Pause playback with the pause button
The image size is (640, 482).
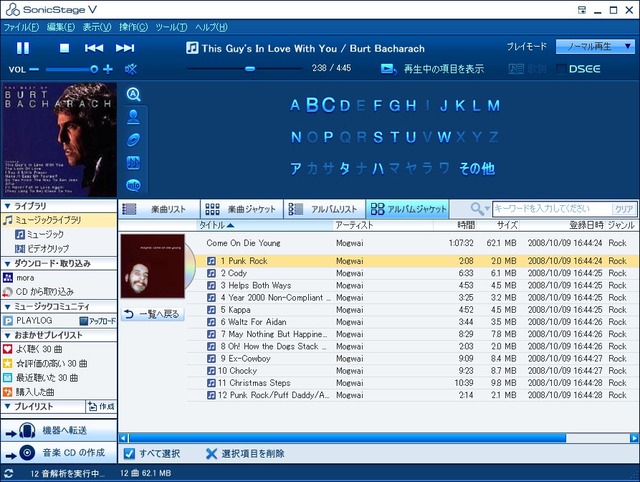(23, 48)
